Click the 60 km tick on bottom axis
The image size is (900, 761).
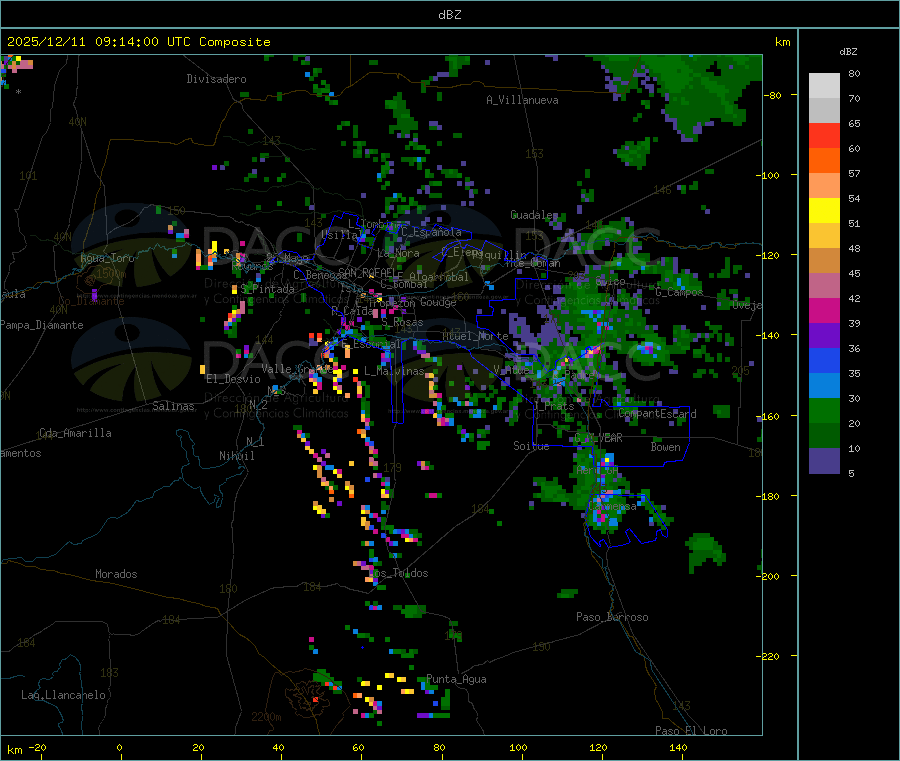click(358, 747)
